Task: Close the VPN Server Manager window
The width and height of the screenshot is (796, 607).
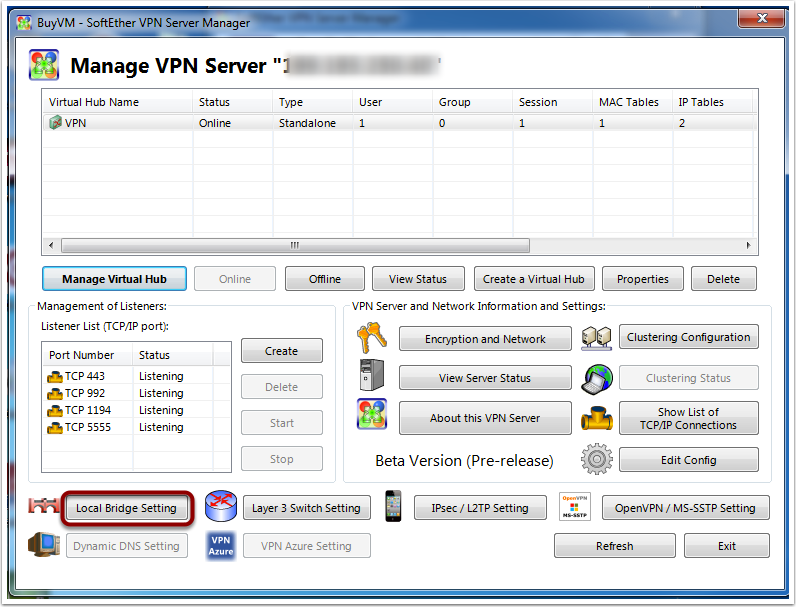Action: click(761, 18)
